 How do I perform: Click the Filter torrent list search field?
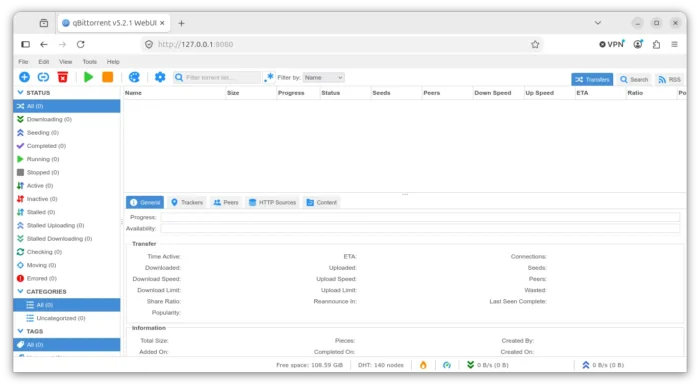(x=217, y=78)
